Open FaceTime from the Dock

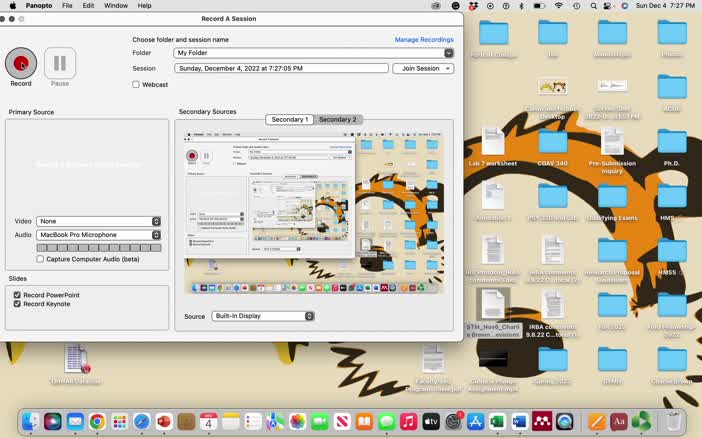(320, 421)
